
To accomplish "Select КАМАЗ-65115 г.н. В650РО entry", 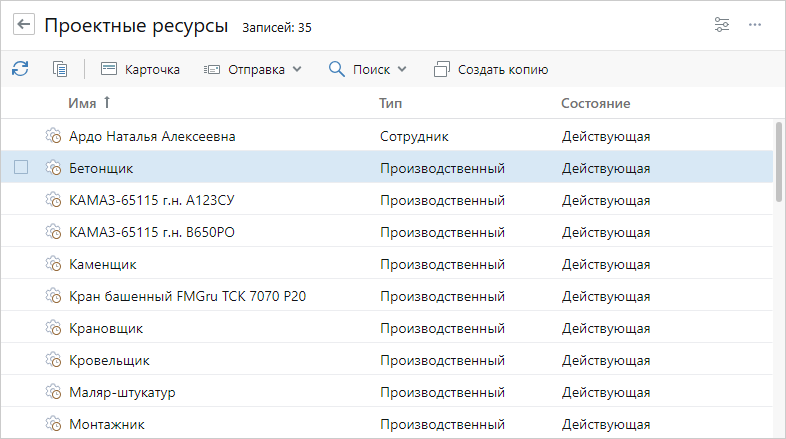I will pos(152,233).
